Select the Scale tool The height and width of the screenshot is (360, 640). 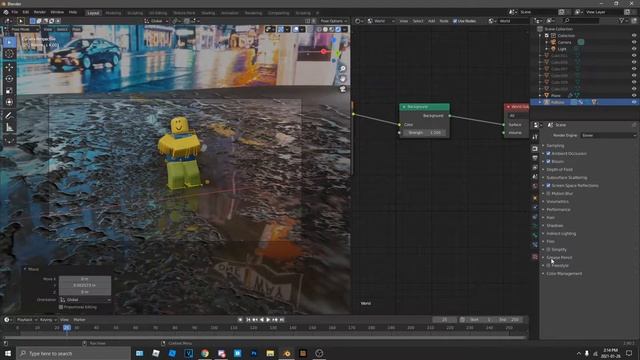[x=9, y=91]
